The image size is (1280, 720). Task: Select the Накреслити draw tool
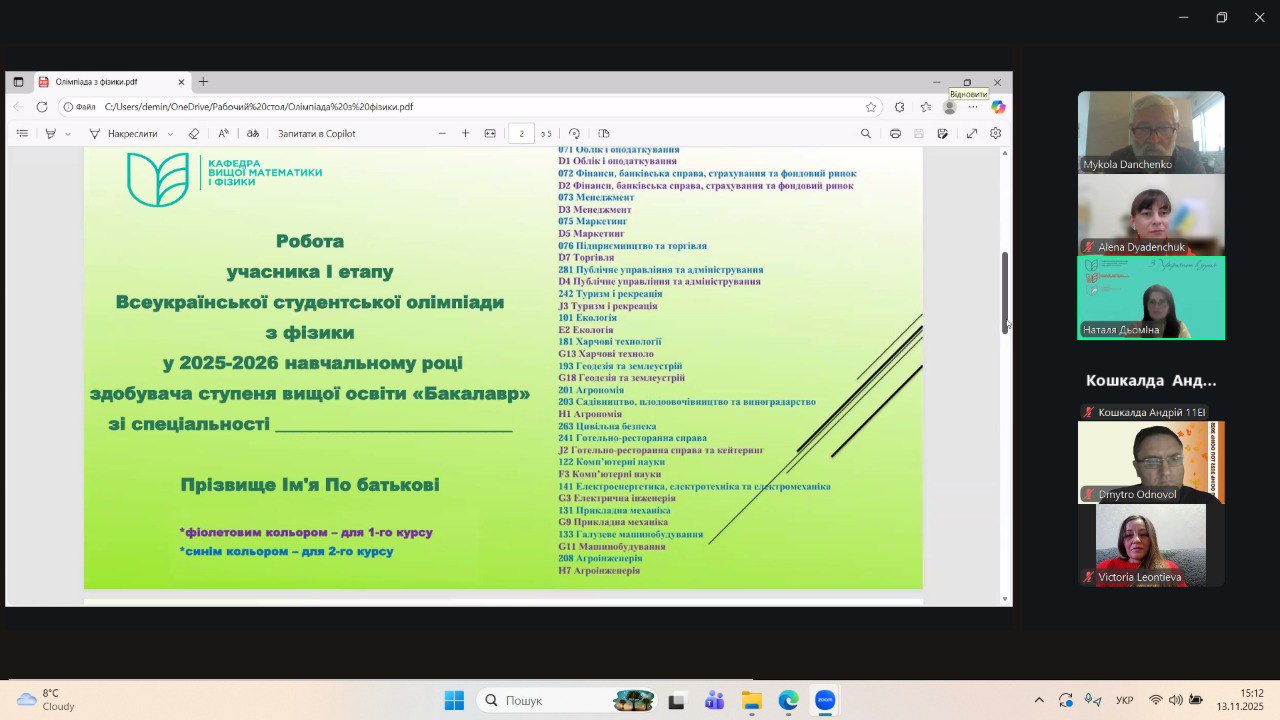click(123, 134)
